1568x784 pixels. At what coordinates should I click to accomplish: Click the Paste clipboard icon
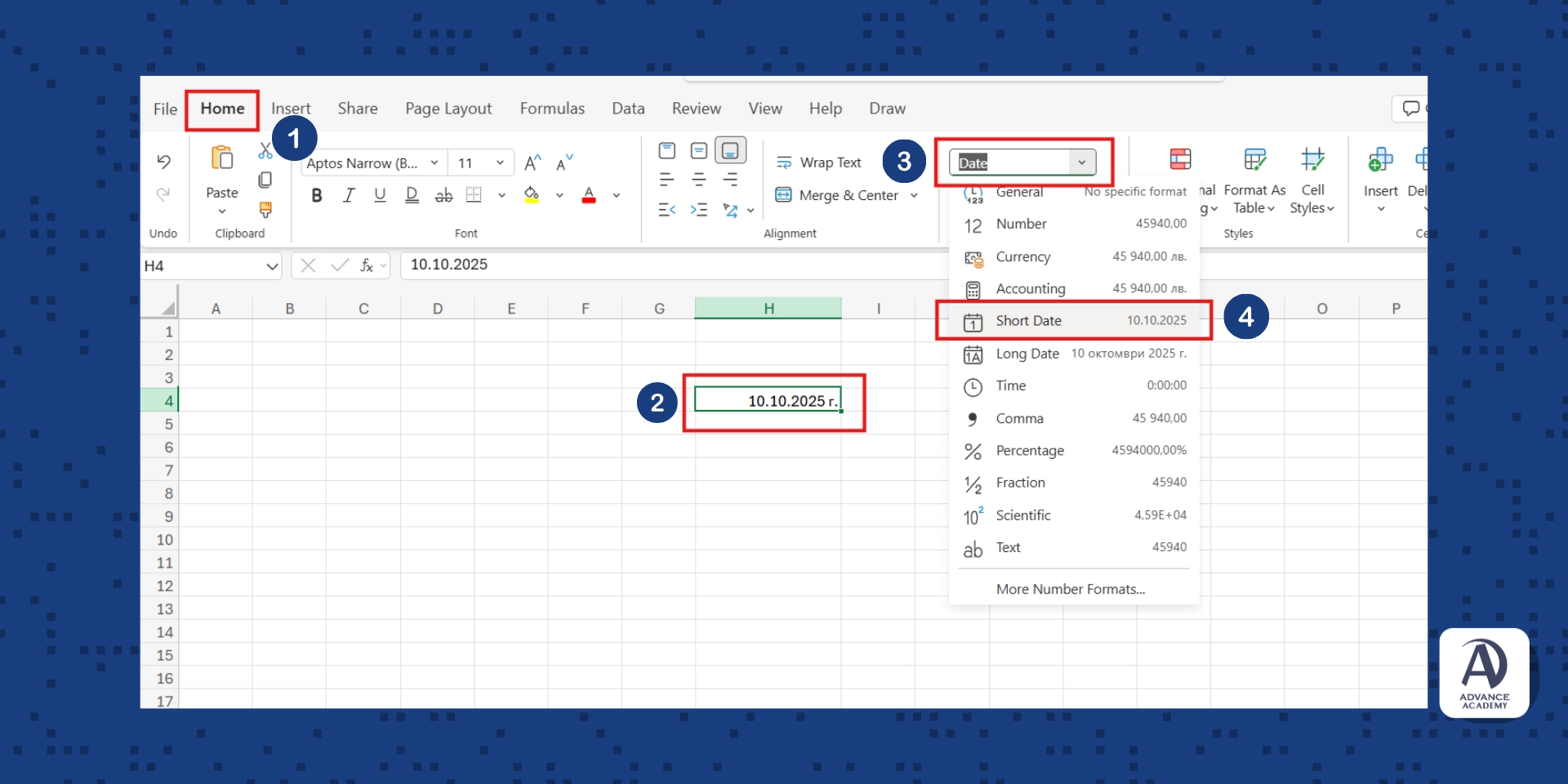[222, 158]
